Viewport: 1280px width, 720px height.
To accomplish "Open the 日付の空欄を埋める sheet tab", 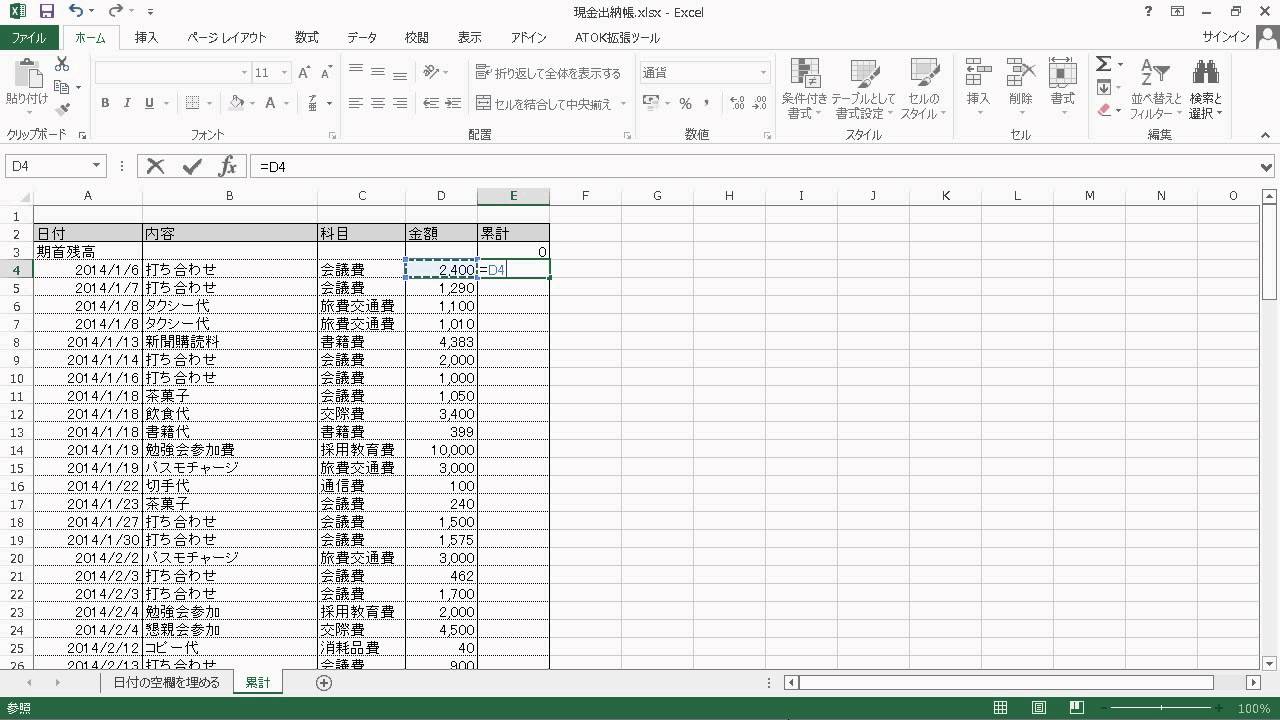I will click(166, 682).
